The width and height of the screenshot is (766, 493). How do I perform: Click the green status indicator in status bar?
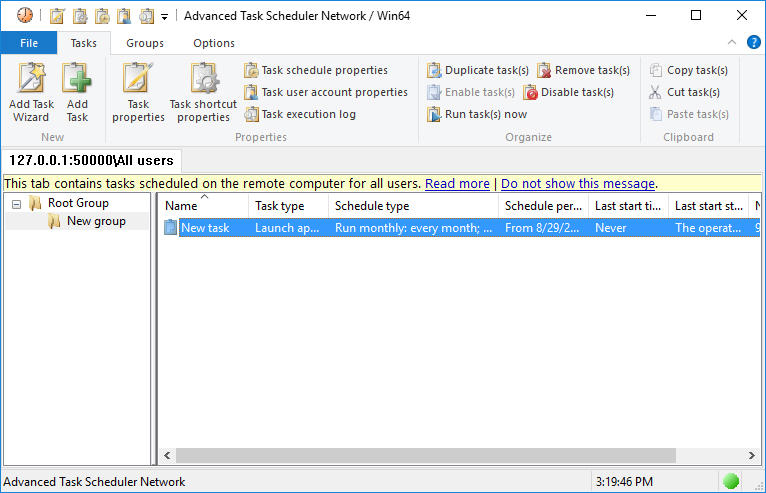pos(731,481)
